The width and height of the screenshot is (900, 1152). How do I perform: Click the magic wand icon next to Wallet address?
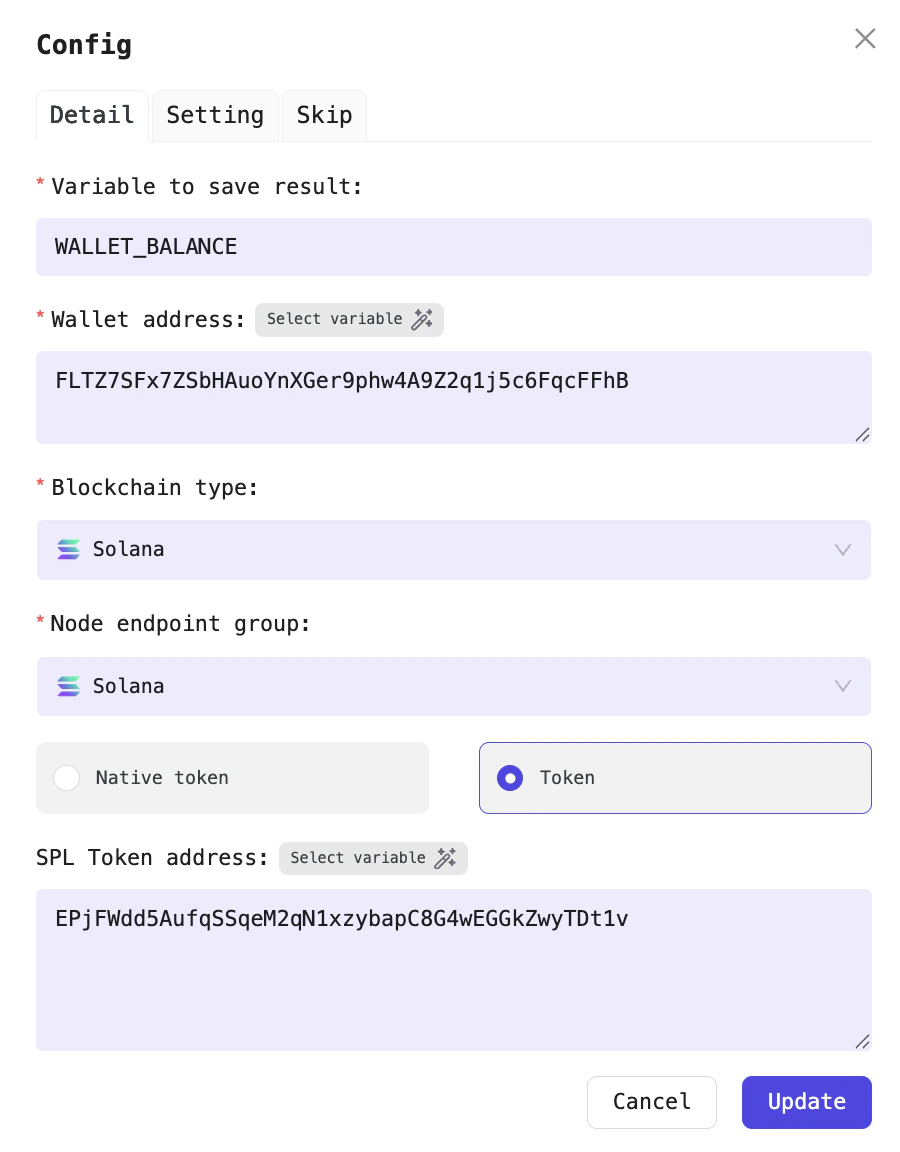click(x=422, y=319)
